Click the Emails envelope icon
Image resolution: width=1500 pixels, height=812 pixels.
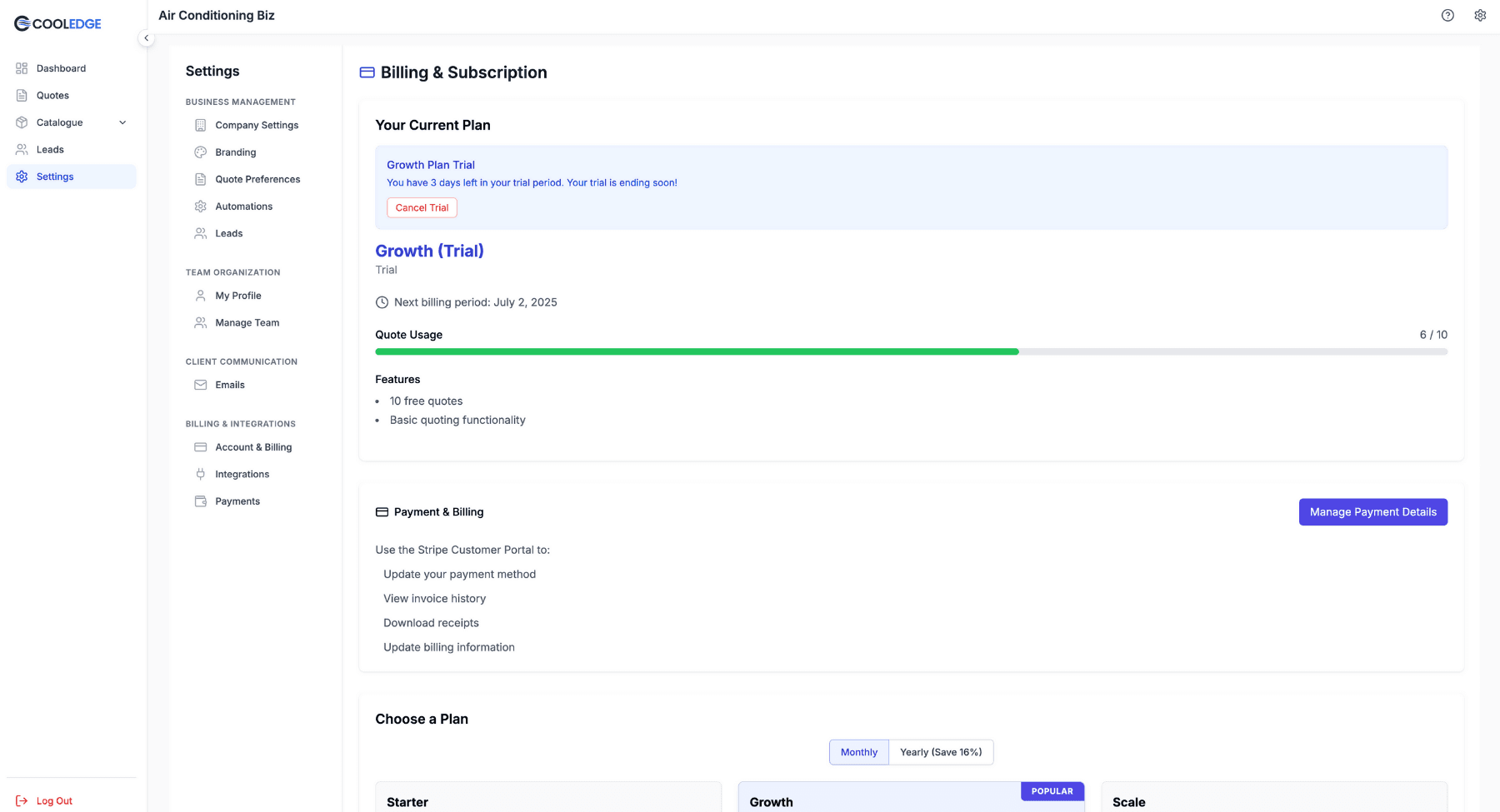tap(200, 385)
